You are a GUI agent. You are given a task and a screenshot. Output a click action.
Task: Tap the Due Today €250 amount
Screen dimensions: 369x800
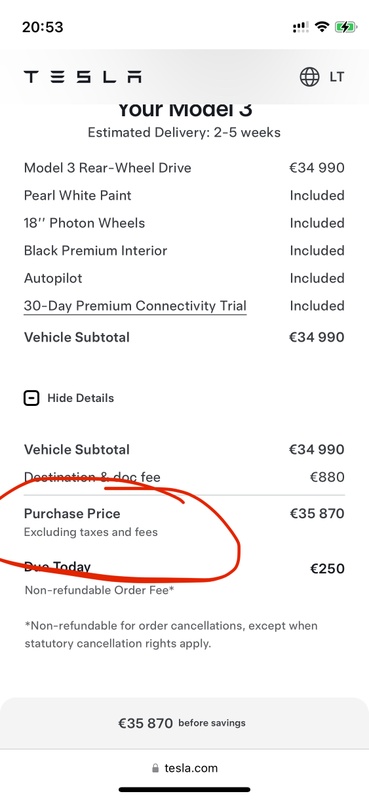pos(327,568)
